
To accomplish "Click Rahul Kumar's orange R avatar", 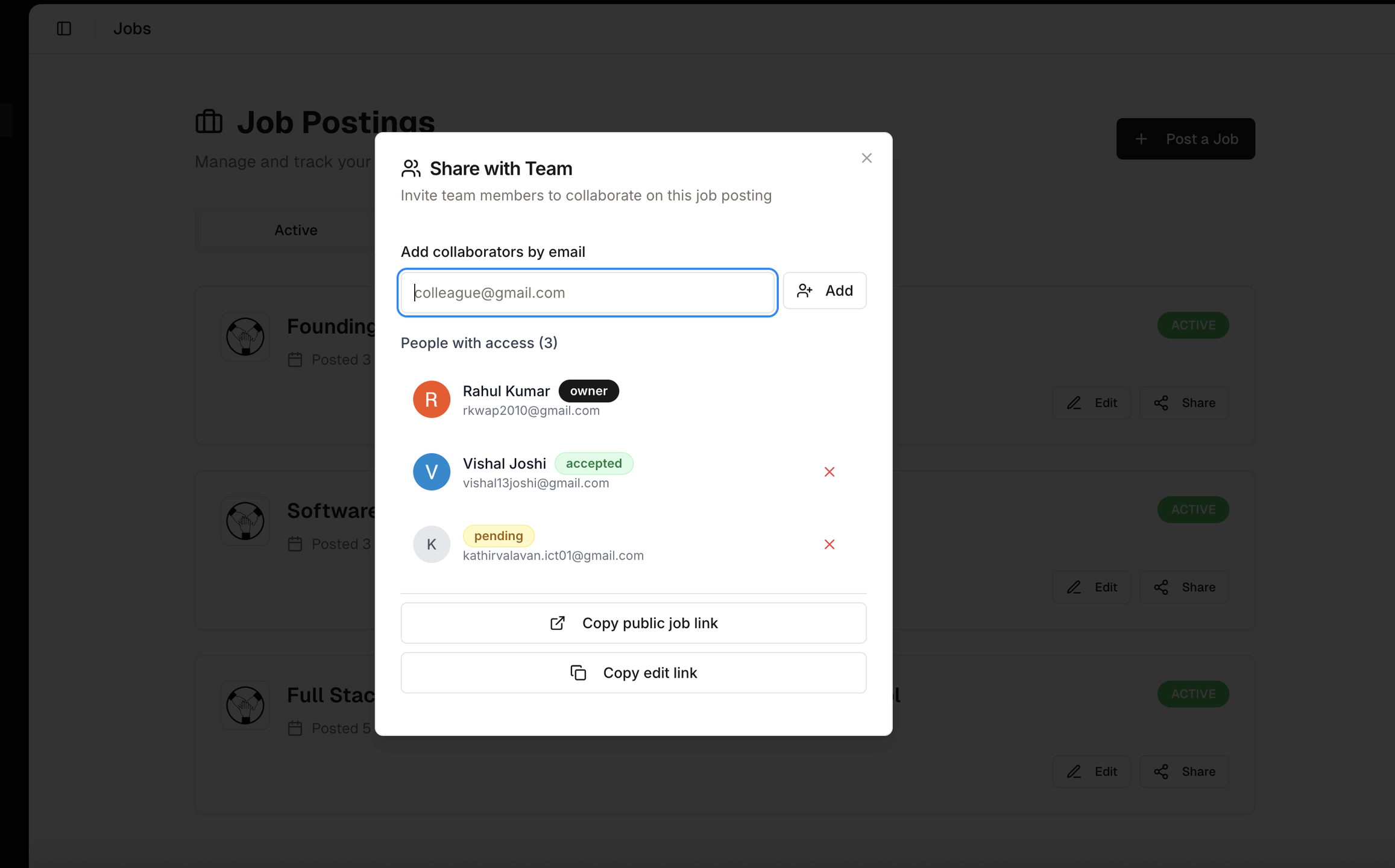I will 431,399.
